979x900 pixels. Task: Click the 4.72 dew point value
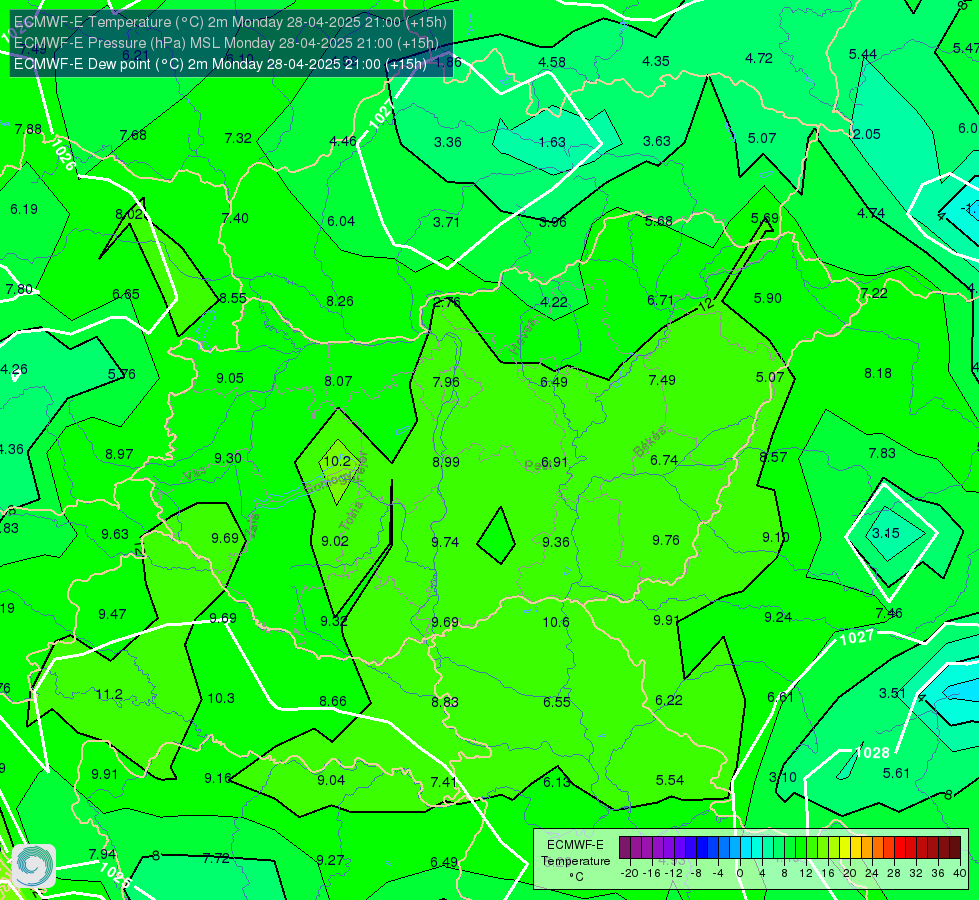pos(759,58)
